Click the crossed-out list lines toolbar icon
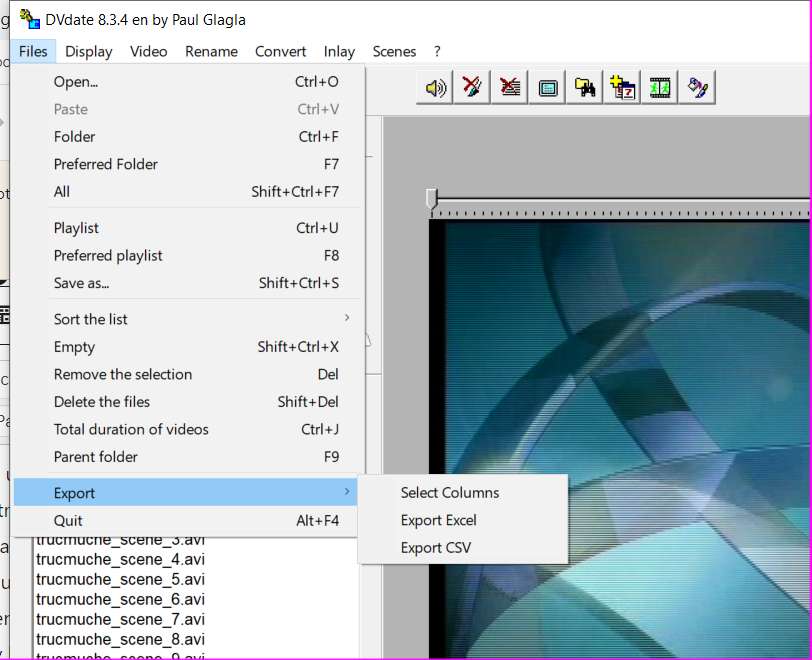 click(510, 88)
